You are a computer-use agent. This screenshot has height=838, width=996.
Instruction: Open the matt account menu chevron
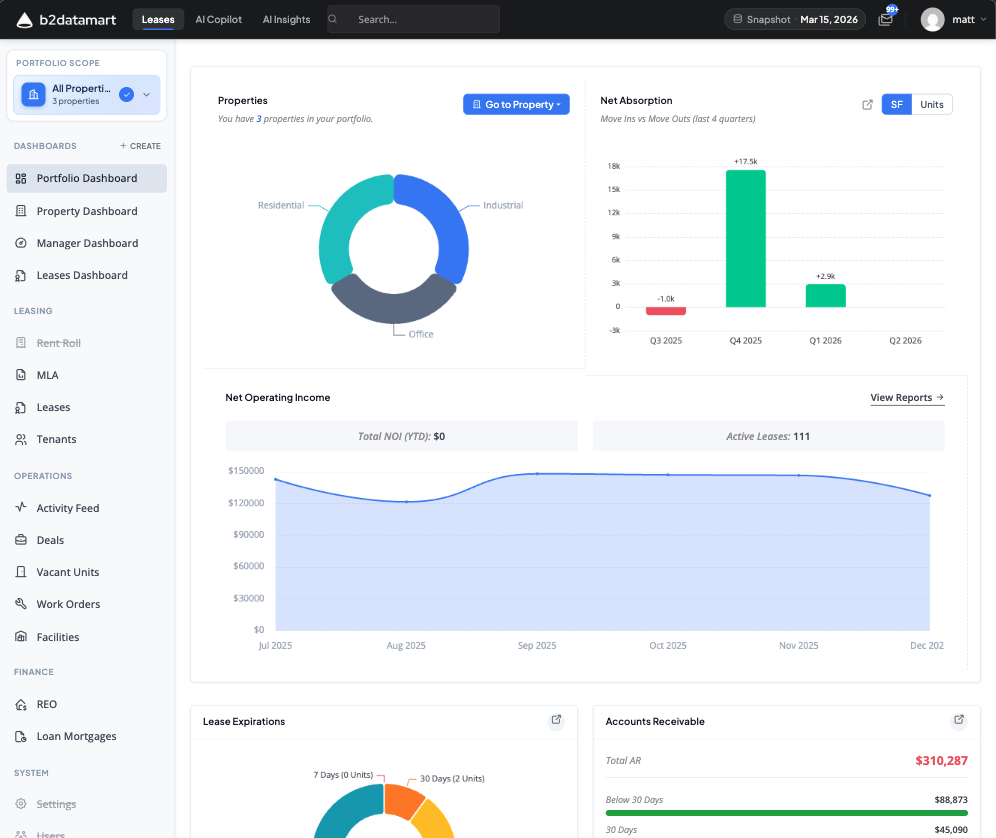tap(983, 20)
